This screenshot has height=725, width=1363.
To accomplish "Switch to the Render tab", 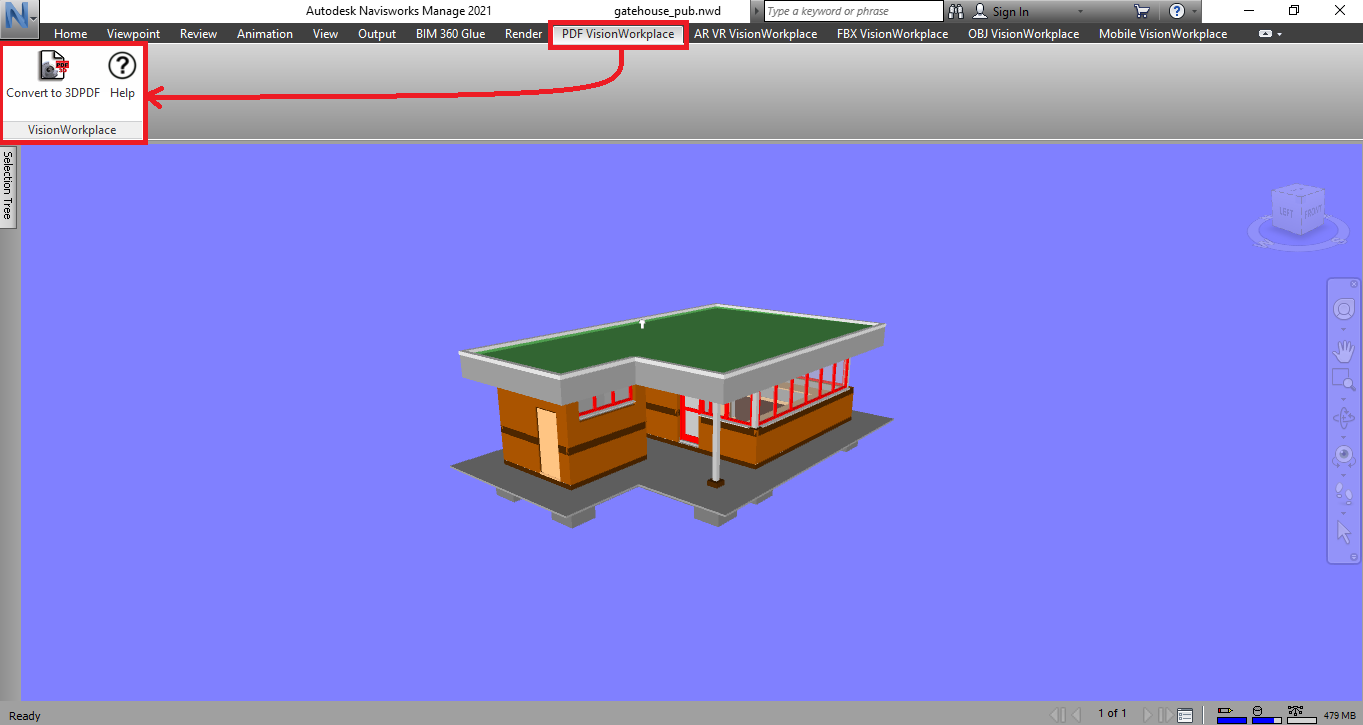I will click(523, 34).
